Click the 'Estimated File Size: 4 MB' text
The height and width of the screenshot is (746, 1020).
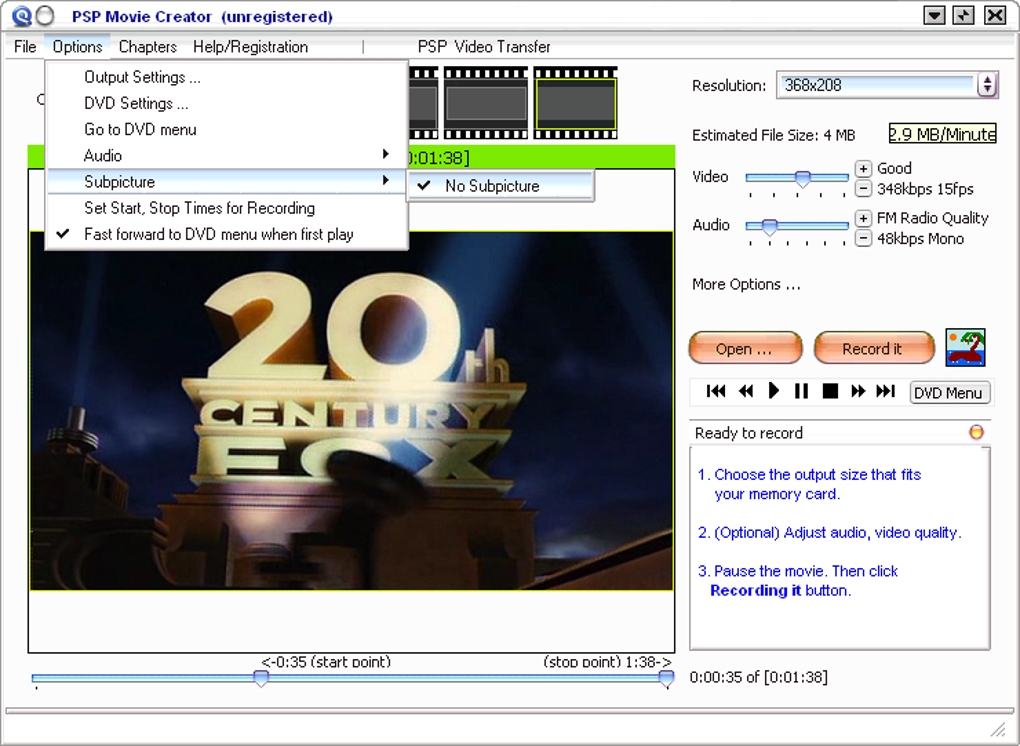click(773, 135)
